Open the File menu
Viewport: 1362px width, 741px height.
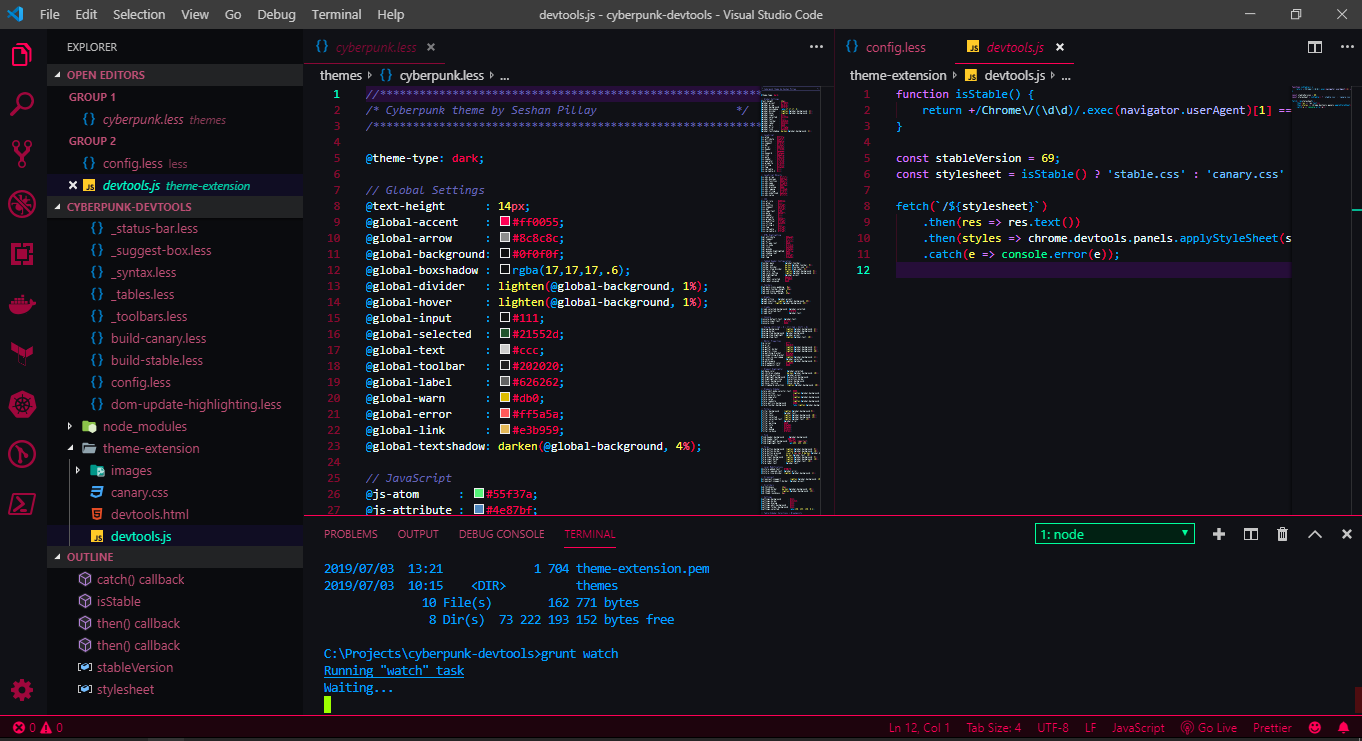50,14
